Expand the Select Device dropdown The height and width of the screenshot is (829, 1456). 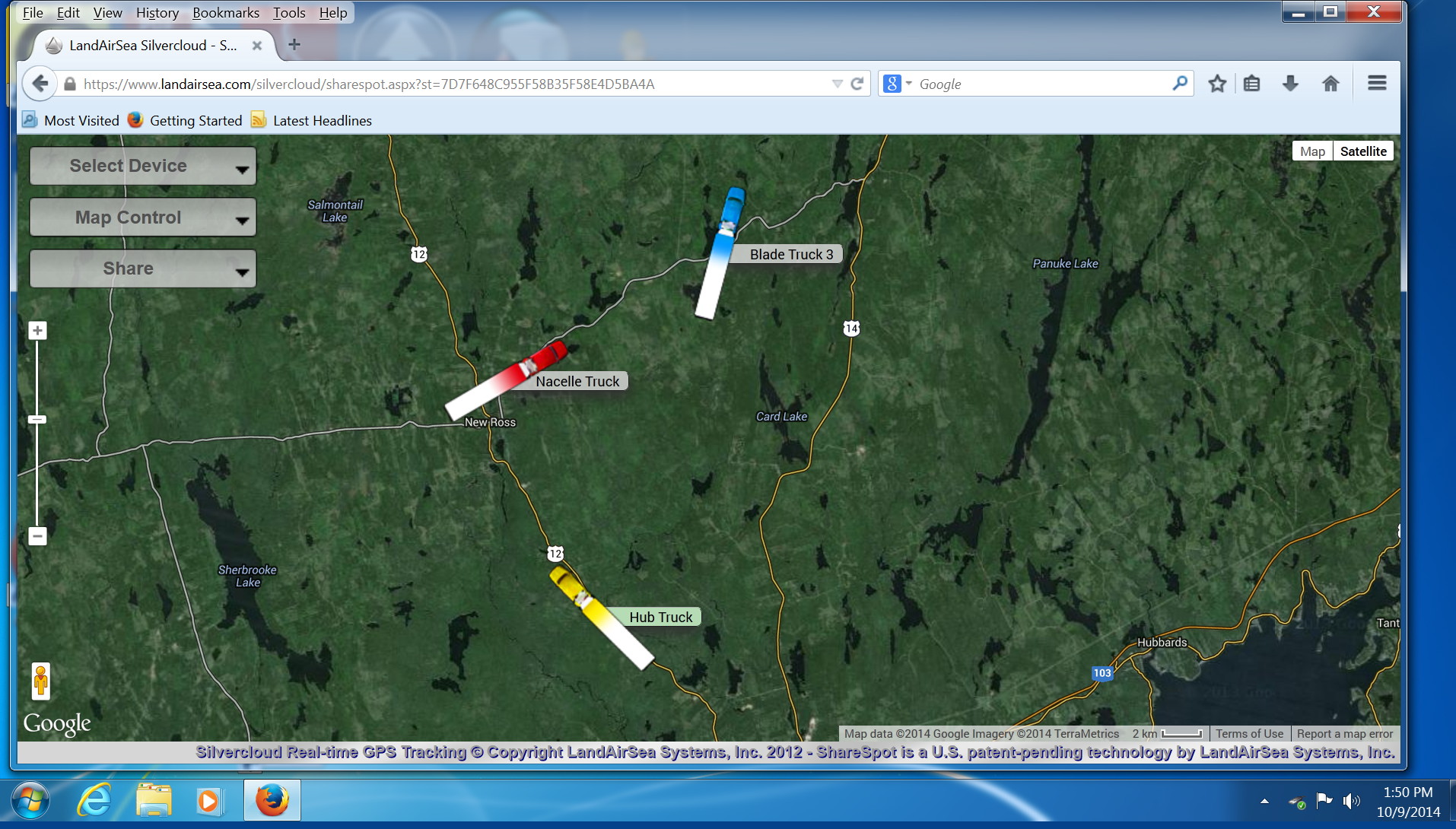click(143, 166)
